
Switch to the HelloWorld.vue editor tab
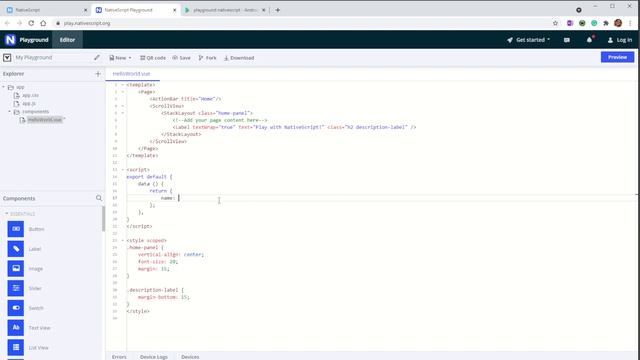[x=131, y=74]
